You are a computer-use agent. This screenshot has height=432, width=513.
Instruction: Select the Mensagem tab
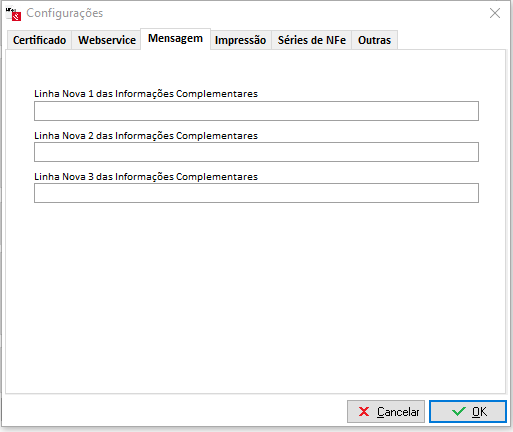175,39
